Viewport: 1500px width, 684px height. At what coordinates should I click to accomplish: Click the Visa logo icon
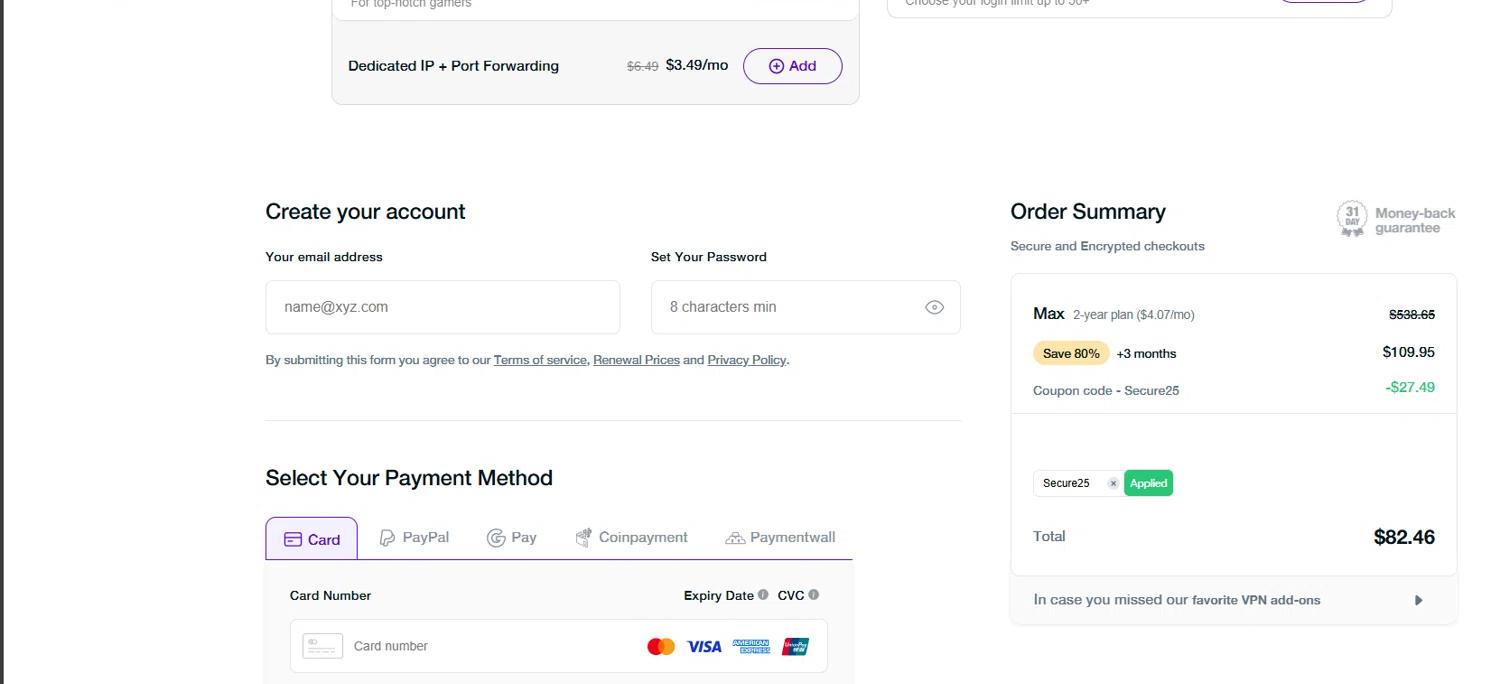[704, 647]
